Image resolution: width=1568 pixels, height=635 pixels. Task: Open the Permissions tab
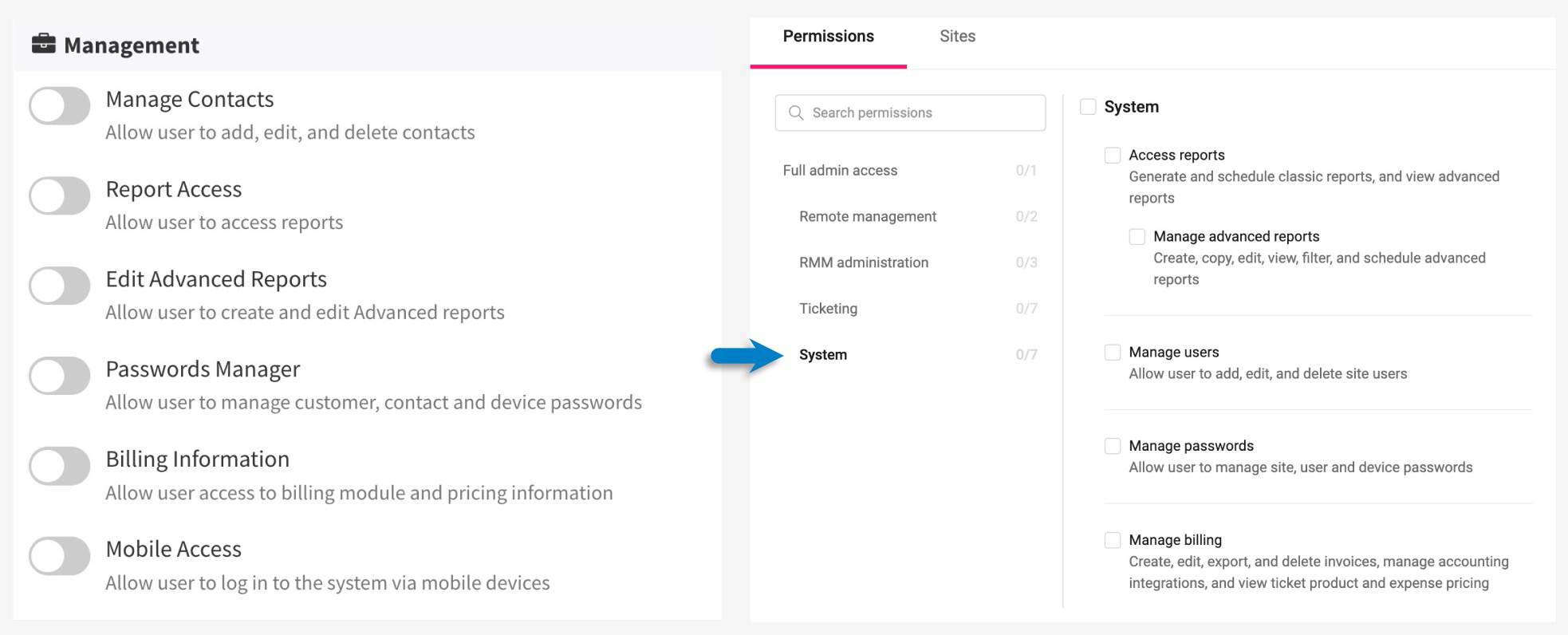point(828,36)
